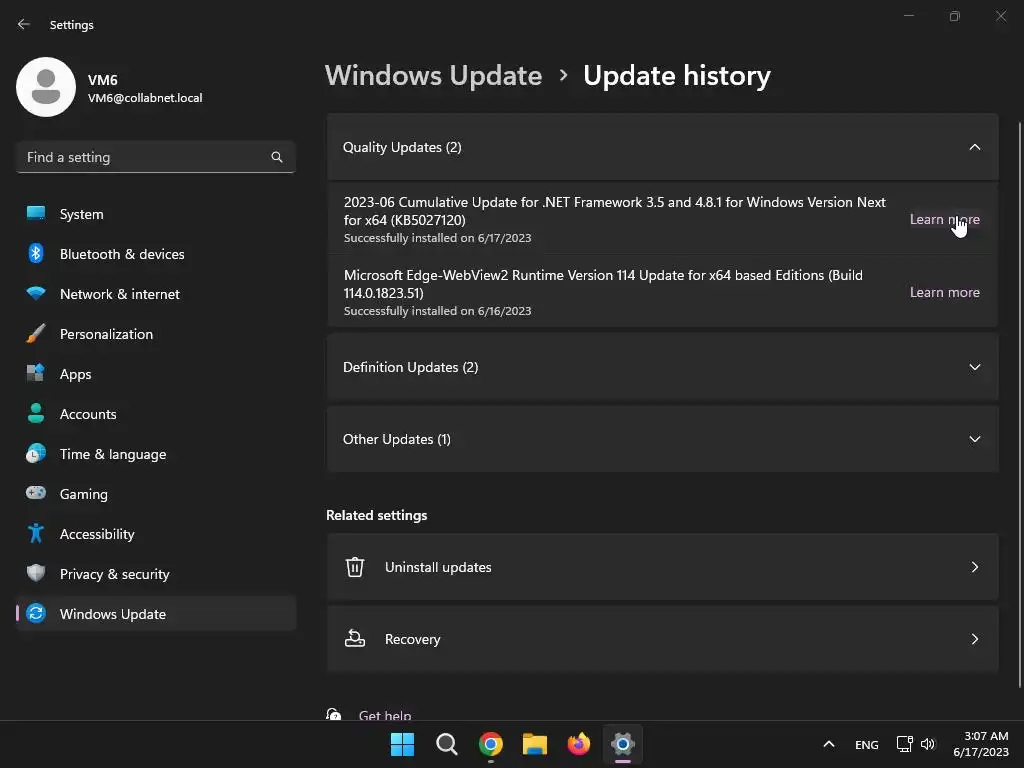Click the Find a setting search box
This screenshot has width=1024, height=768.
(155, 157)
